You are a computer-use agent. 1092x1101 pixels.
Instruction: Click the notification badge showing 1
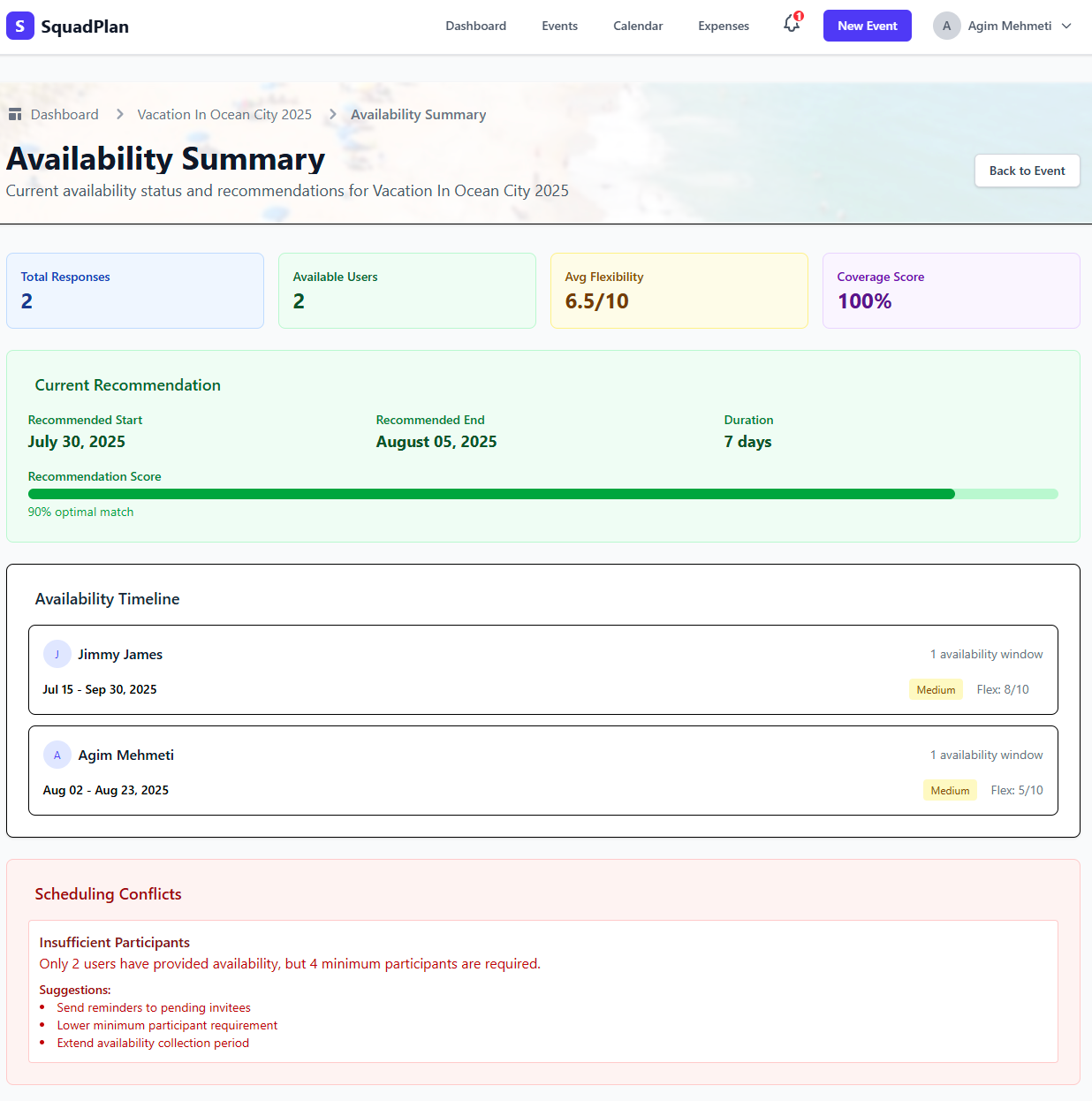coord(798,15)
